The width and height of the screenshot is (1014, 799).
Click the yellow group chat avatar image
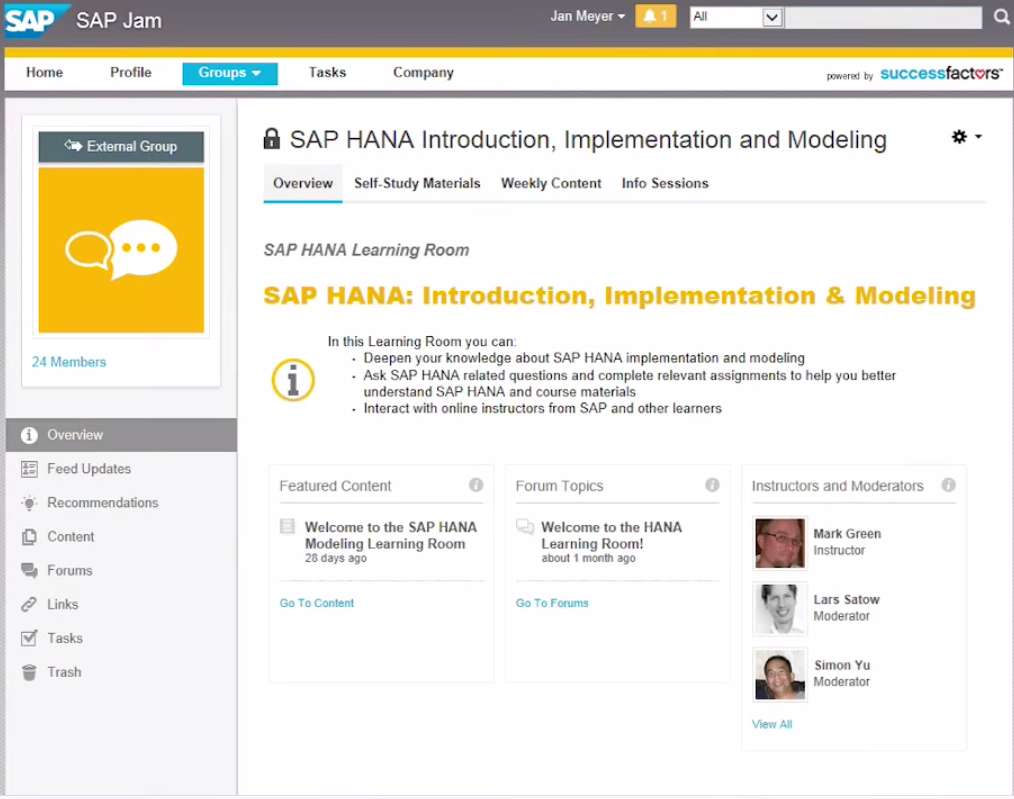click(121, 250)
